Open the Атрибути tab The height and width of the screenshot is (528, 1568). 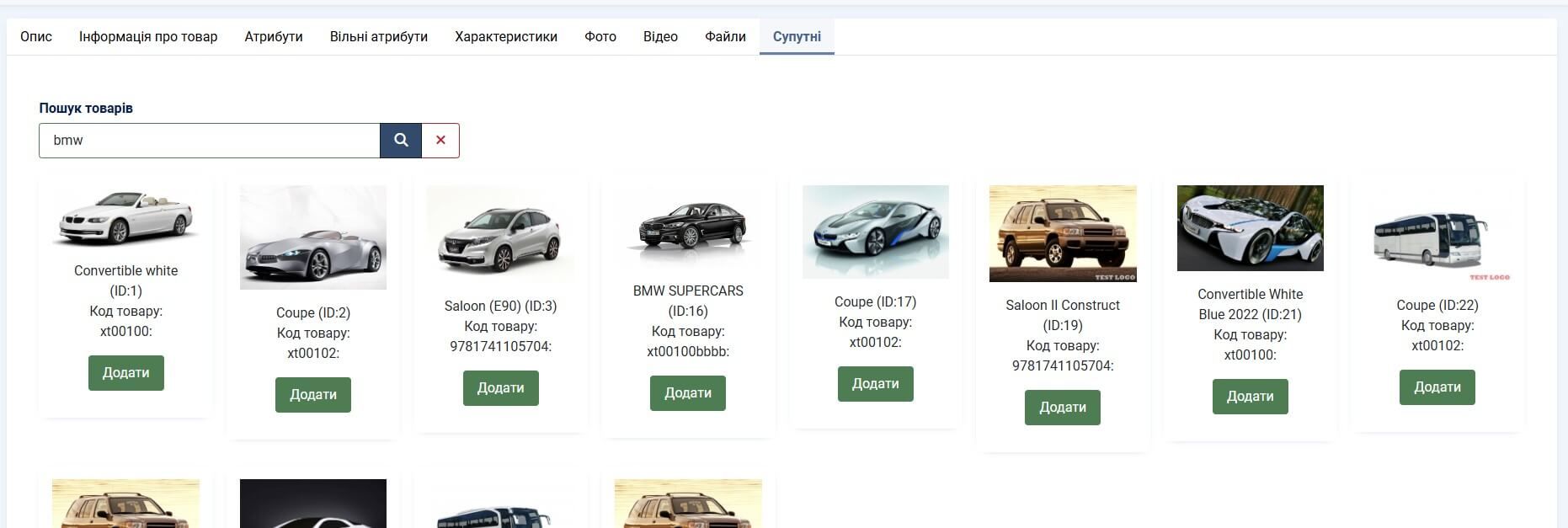[x=274, y=37]
